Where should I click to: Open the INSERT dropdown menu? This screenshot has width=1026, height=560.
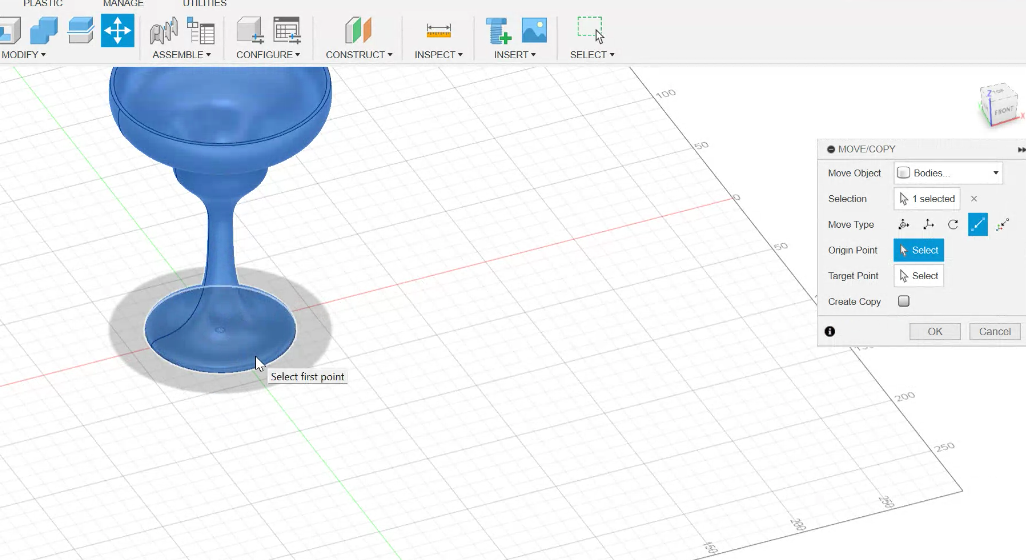[x=515, y=55]
